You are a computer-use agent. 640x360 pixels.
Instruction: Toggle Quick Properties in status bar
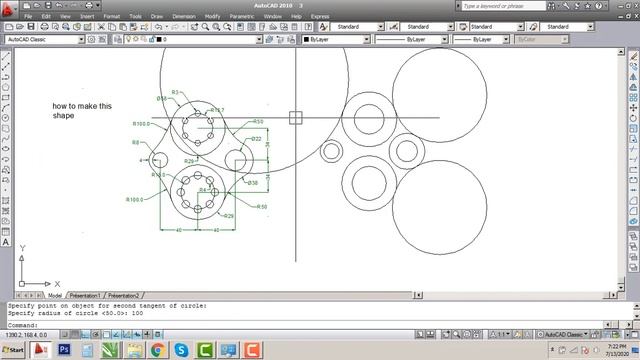click(x=158, y=335)
